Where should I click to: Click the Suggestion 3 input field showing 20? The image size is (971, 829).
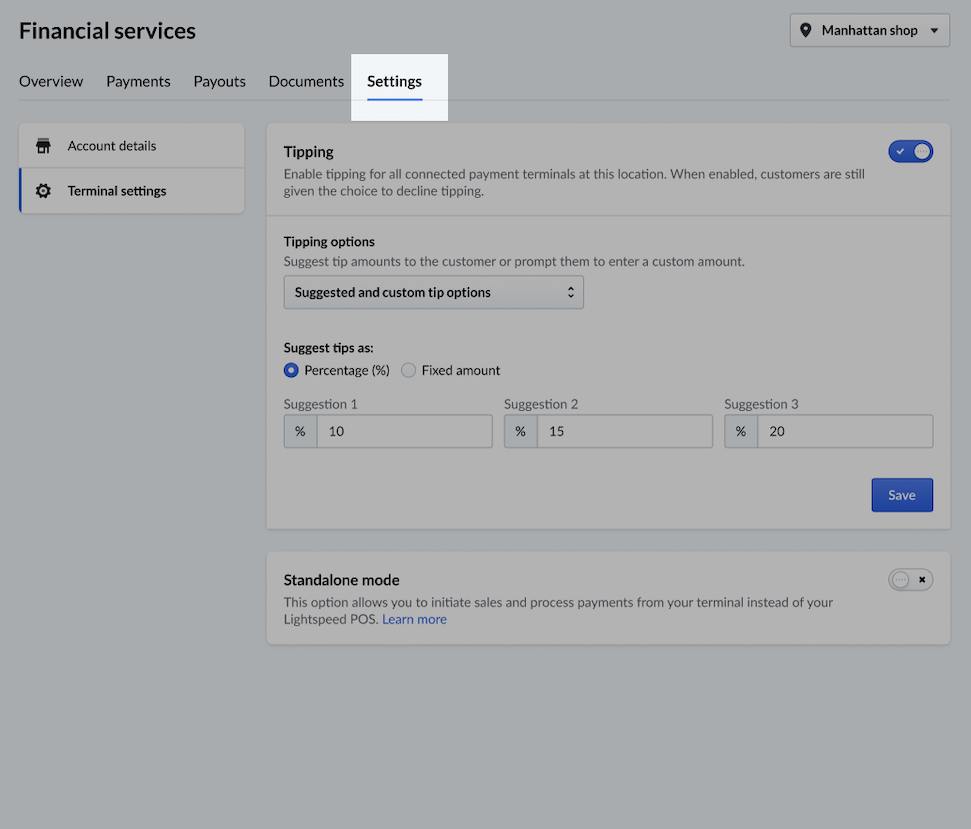[x=845, y=432]
